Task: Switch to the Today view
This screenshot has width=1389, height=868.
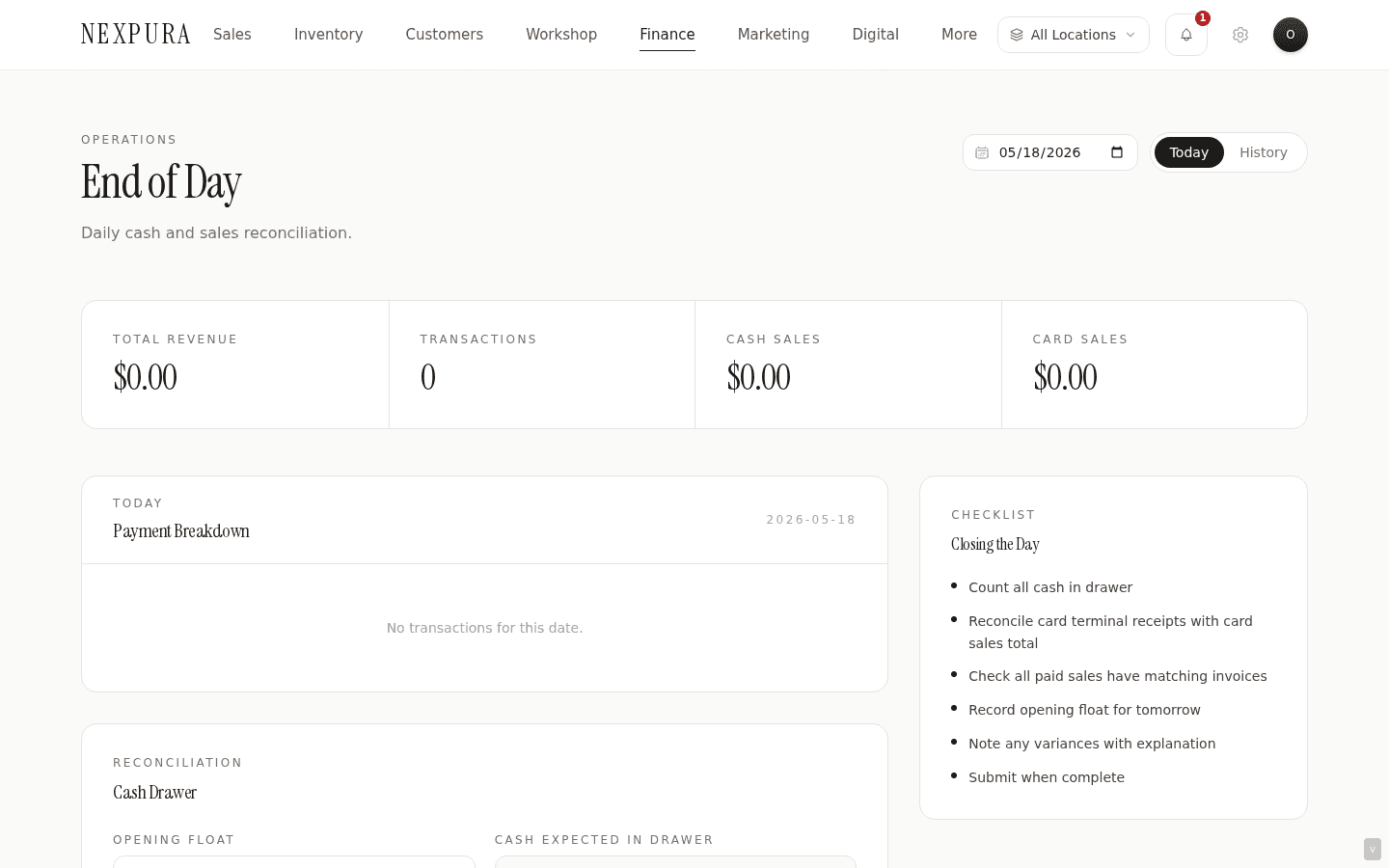Action: click(1189, 152)
